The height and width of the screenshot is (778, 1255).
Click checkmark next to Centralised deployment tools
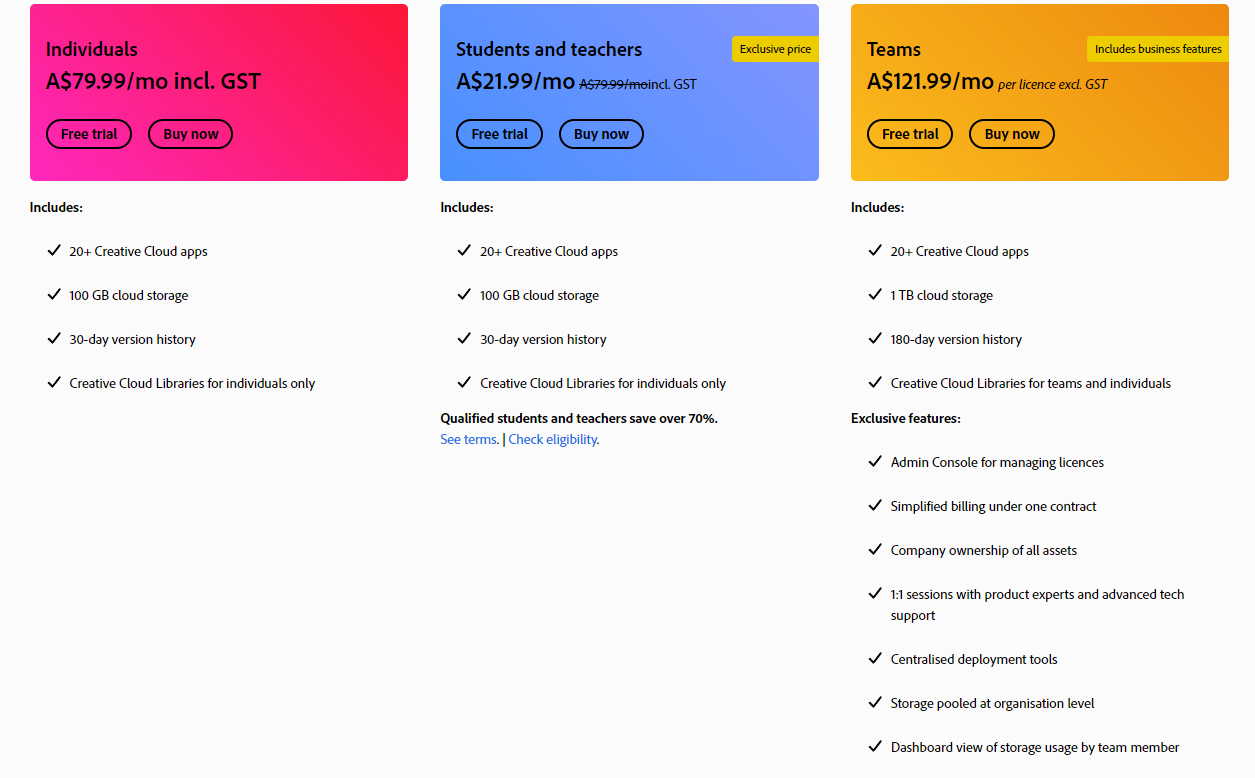(x=875, y=658)
